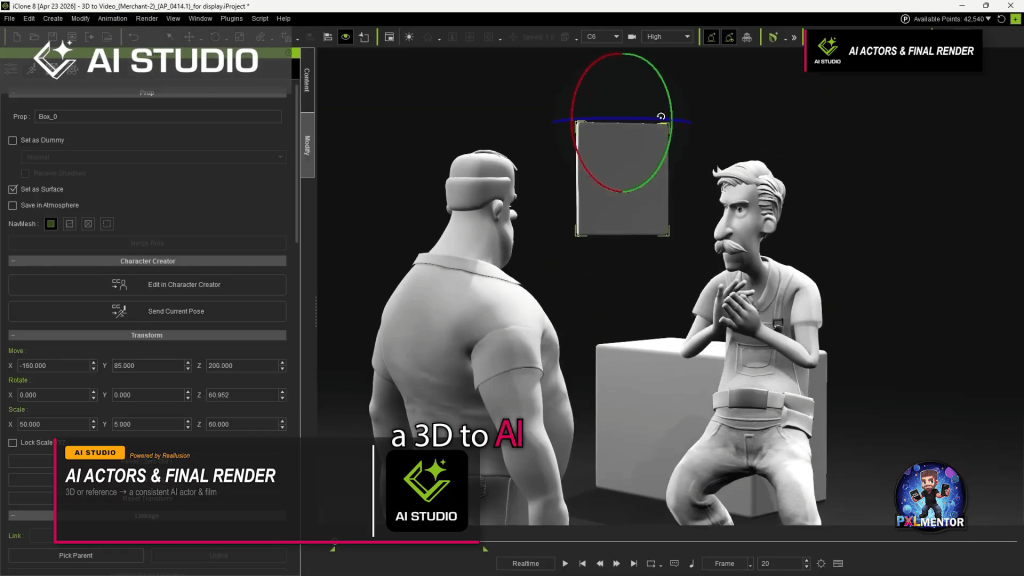Select the fourth NavMesh mode icon
This screenshot has height=576, width=1024.
coord(107,224)
